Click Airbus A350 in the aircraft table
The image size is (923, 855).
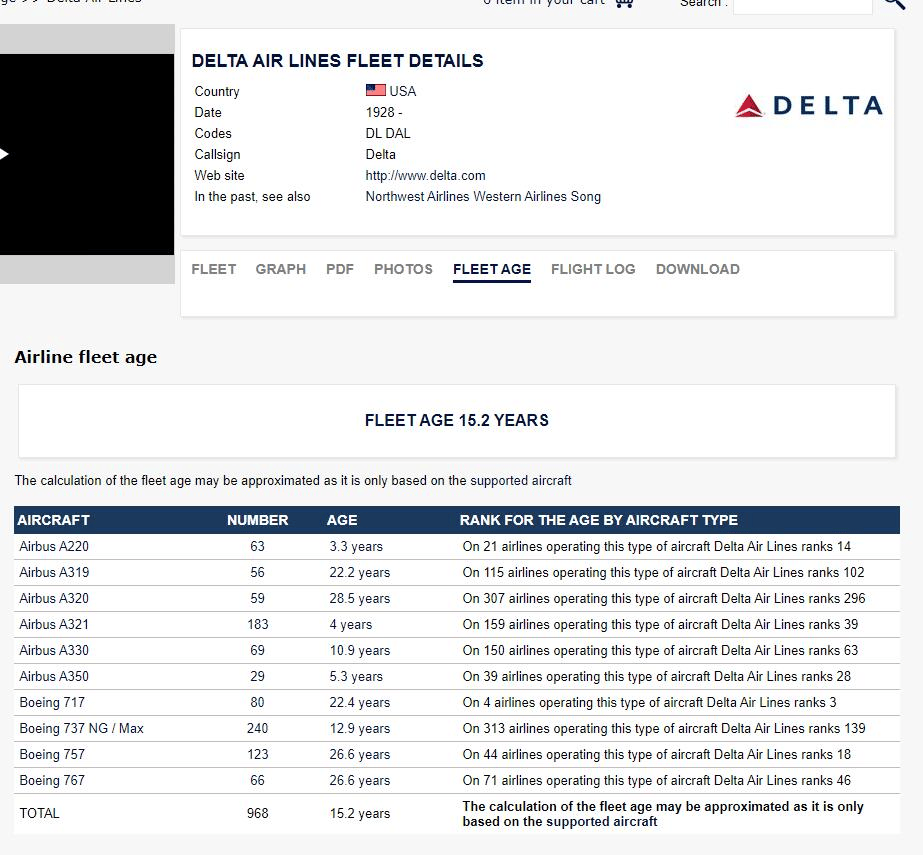click(x=54, y=676)
